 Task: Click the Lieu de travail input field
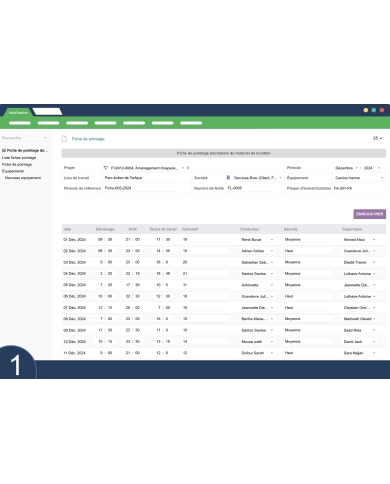(x=139, y=178)
